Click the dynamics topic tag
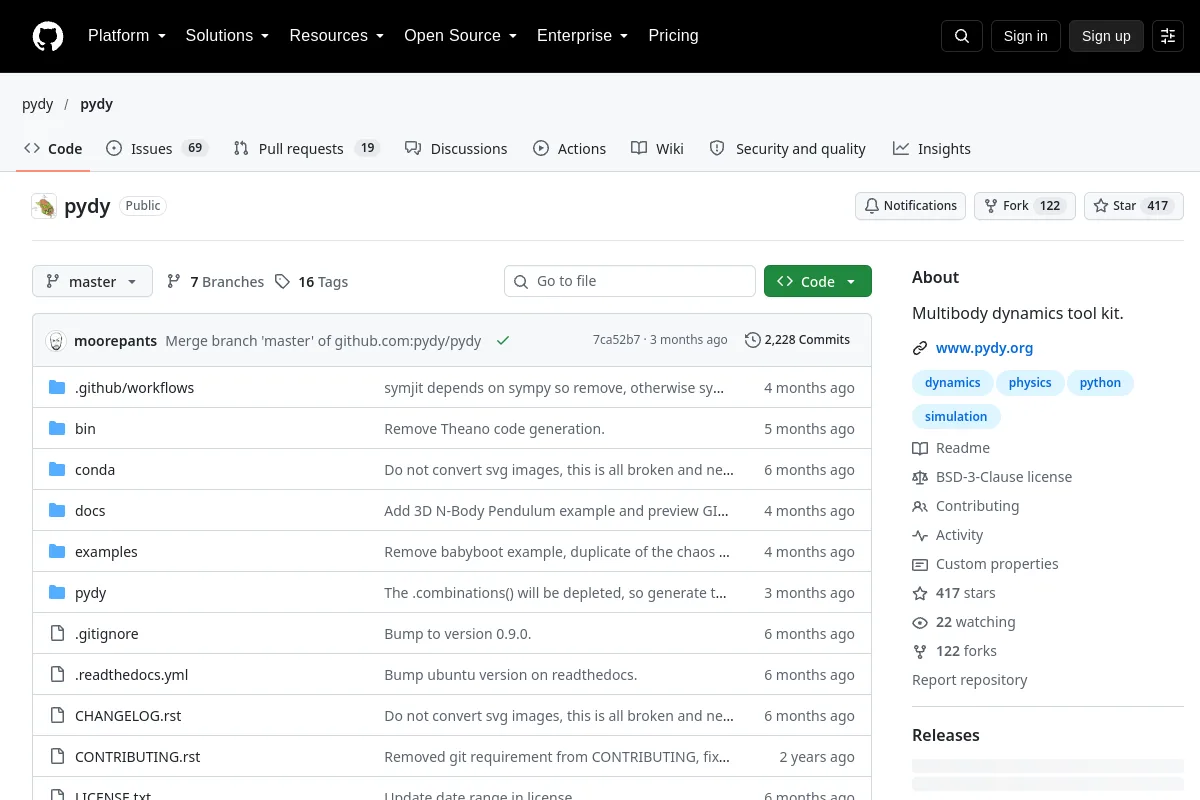Screen dimensions: 1200x800 [952, 383]
